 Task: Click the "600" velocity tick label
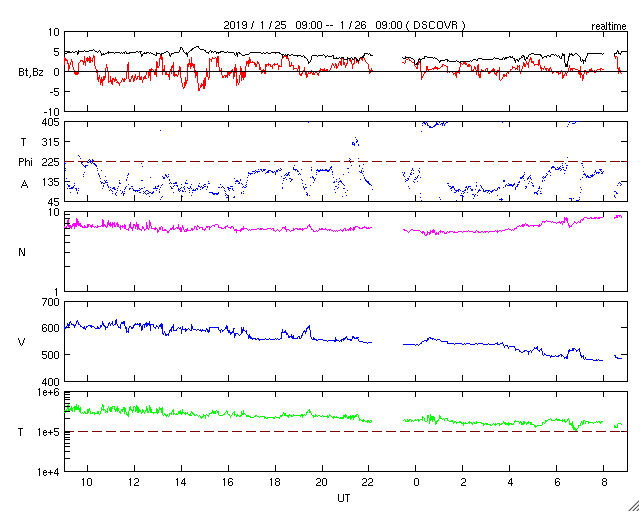(x=52, y=328)
